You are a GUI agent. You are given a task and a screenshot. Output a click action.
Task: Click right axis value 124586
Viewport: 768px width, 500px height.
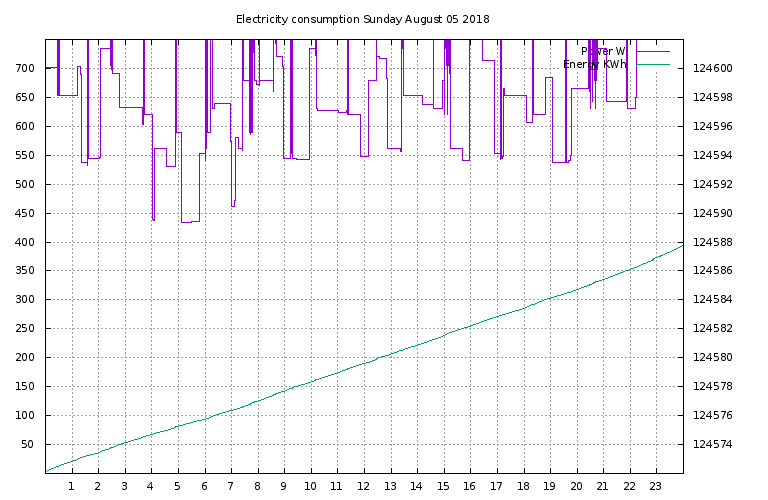point(713,270)
